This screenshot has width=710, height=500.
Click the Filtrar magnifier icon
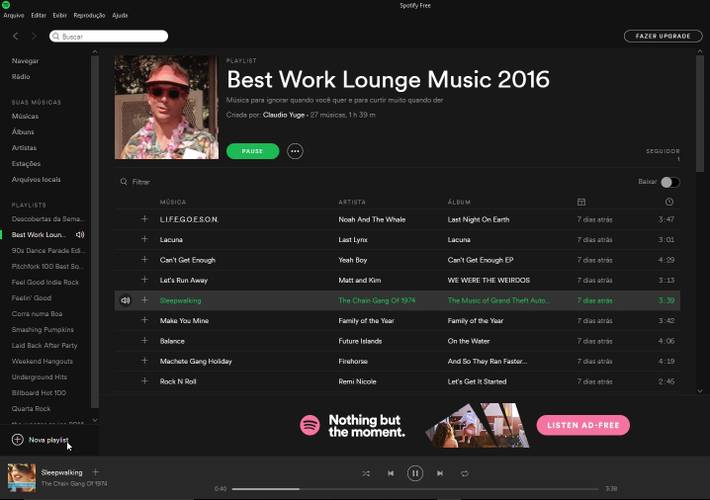124,182
